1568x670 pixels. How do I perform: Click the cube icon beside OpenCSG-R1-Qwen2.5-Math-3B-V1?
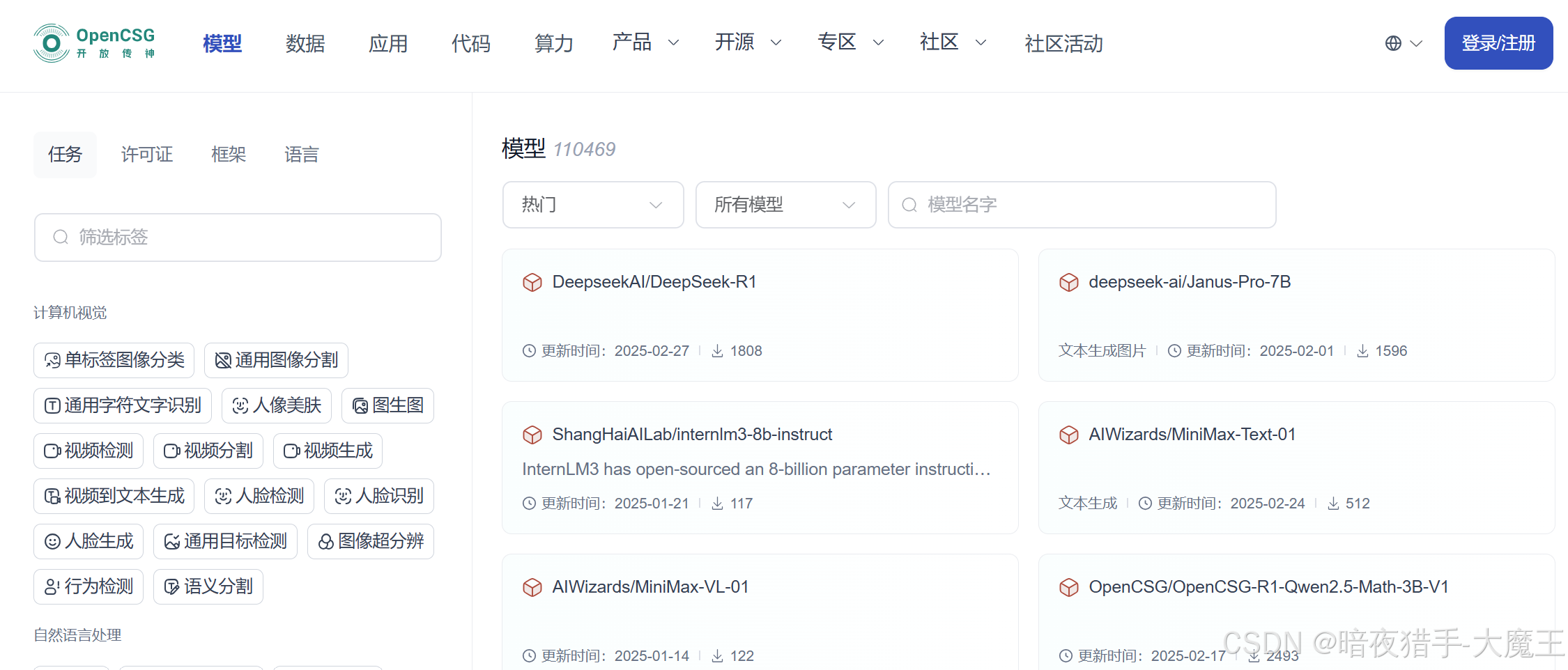(1069, 587)
